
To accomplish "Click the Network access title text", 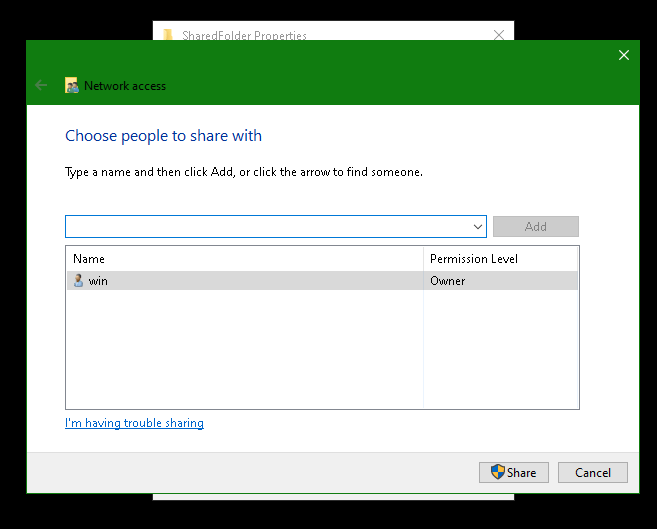I will [x=125, y=86].
